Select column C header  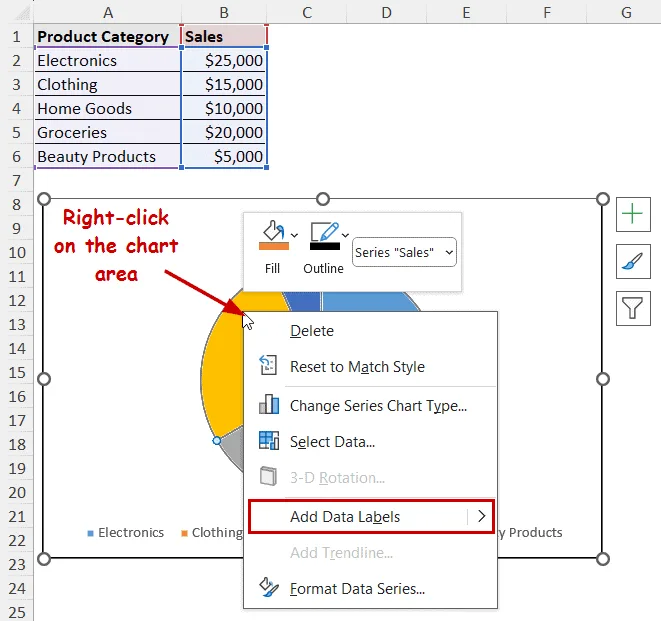tap(307, 12)
